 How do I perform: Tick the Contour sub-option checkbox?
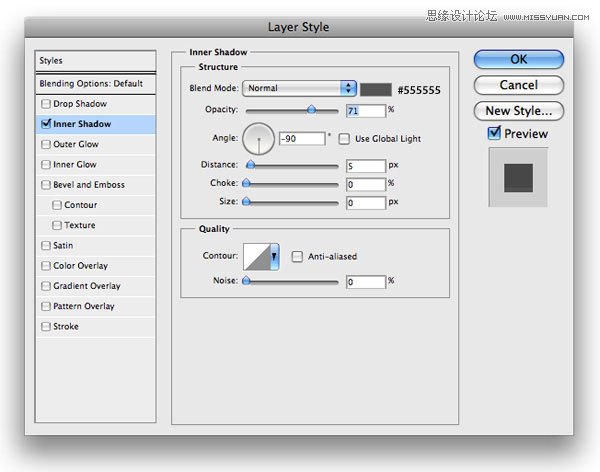[57, 205]
